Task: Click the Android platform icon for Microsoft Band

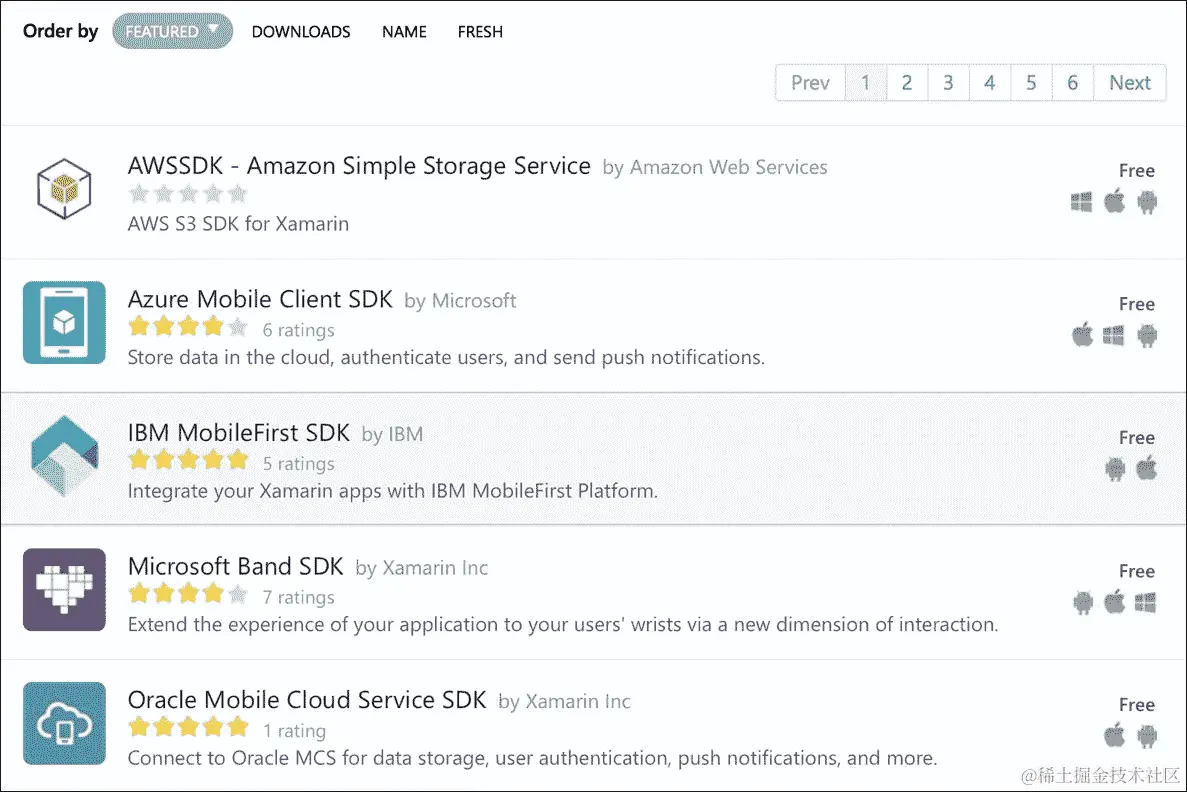Action: (x=1083, y=603)
